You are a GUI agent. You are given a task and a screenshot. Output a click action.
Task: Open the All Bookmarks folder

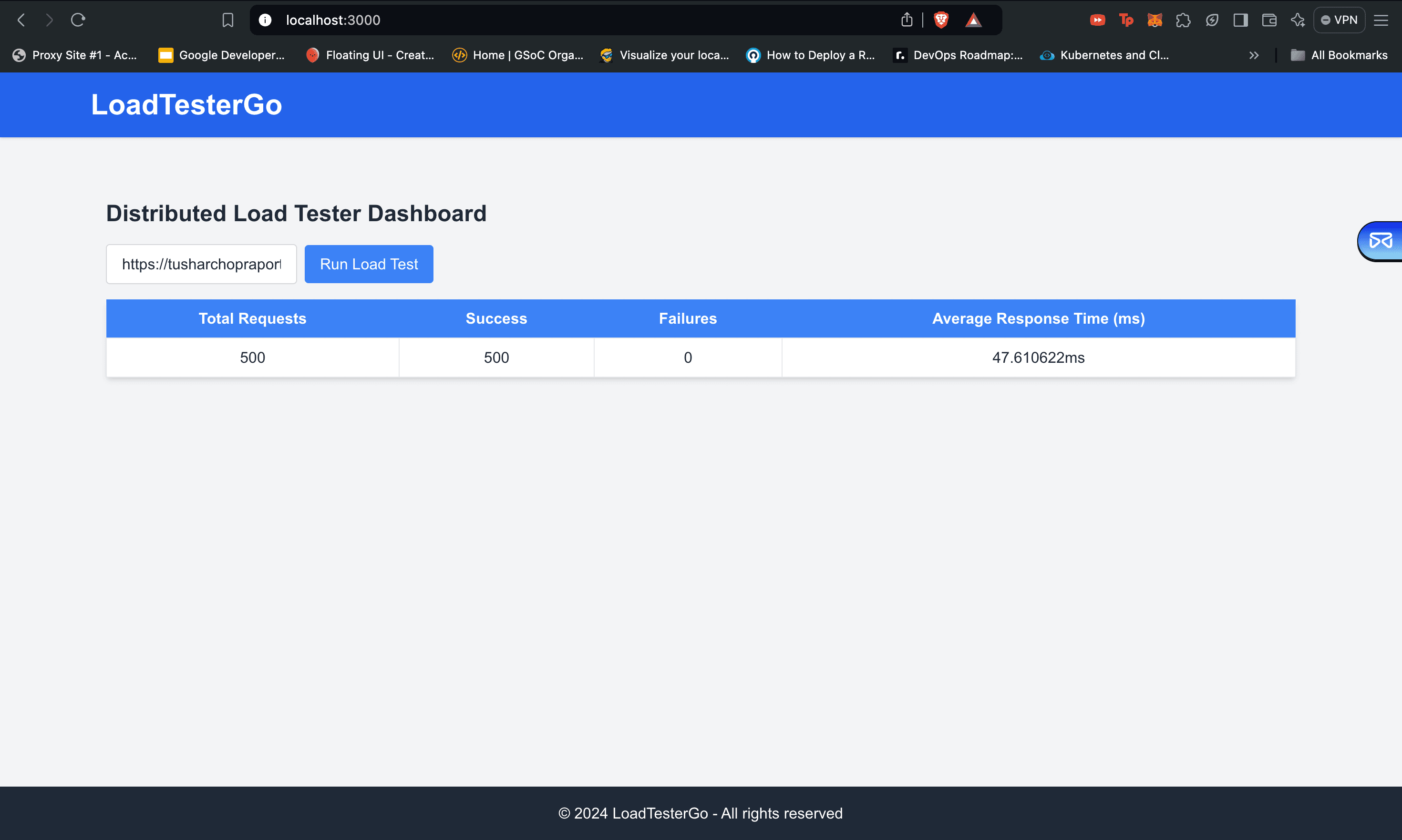pos(1339,55)
